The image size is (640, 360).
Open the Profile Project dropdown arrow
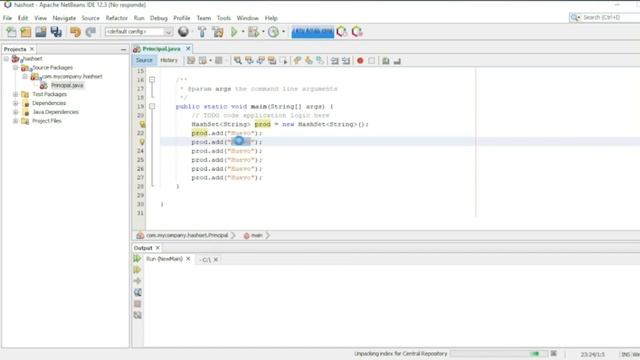pyautogui.click(x=284, y=32)
